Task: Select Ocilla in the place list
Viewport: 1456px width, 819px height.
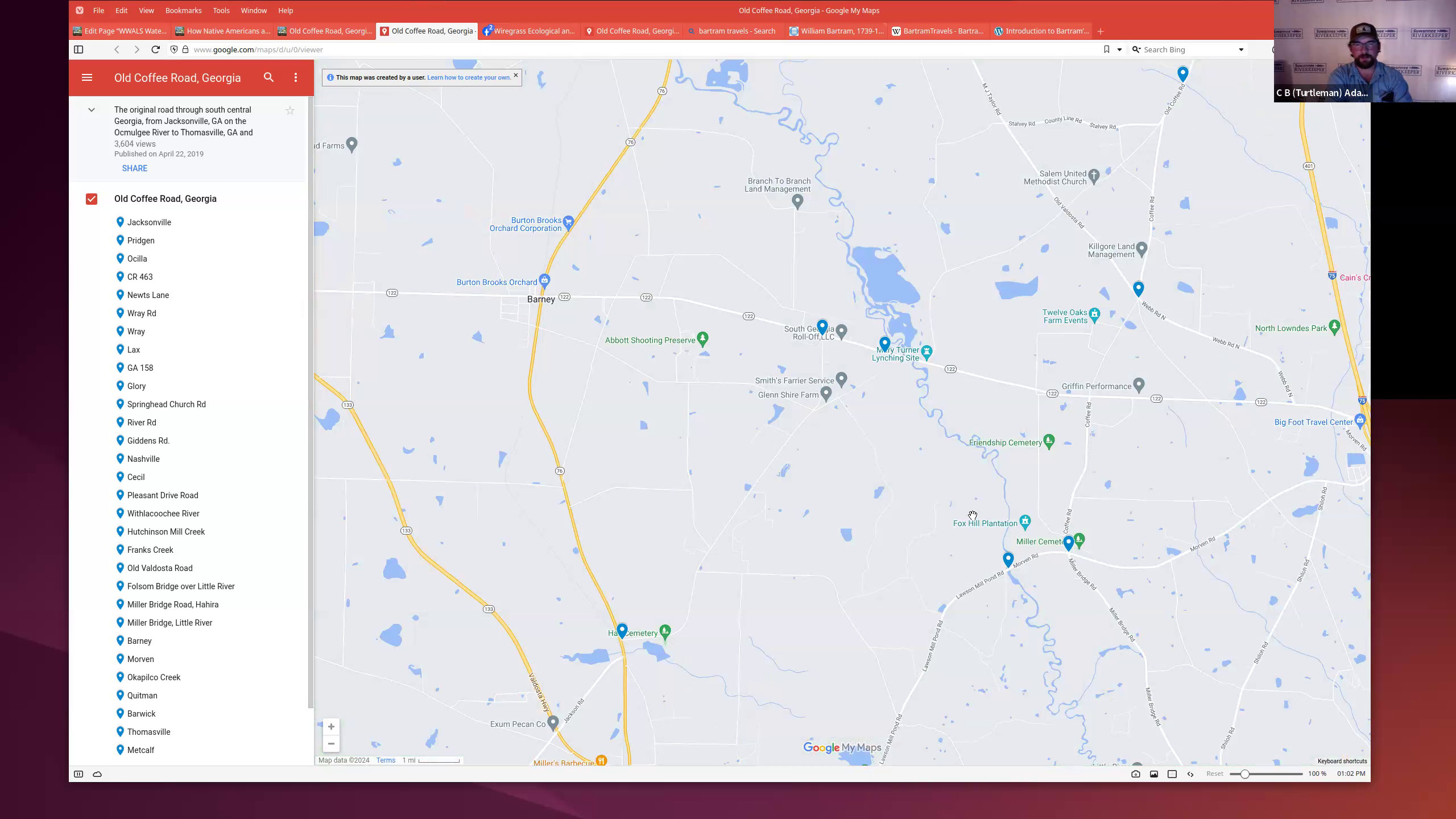Action: click(x=137, y=259)
